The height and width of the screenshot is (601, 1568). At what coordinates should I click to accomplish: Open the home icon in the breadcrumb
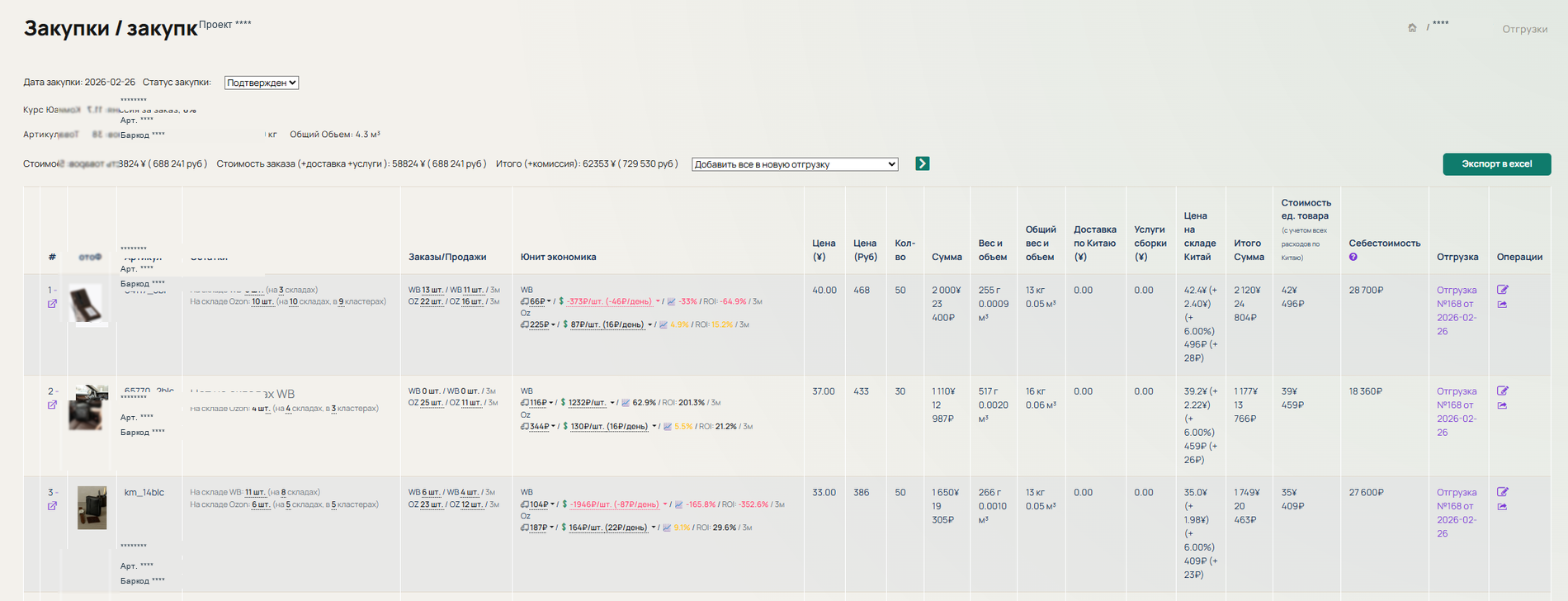[1412, 28]
